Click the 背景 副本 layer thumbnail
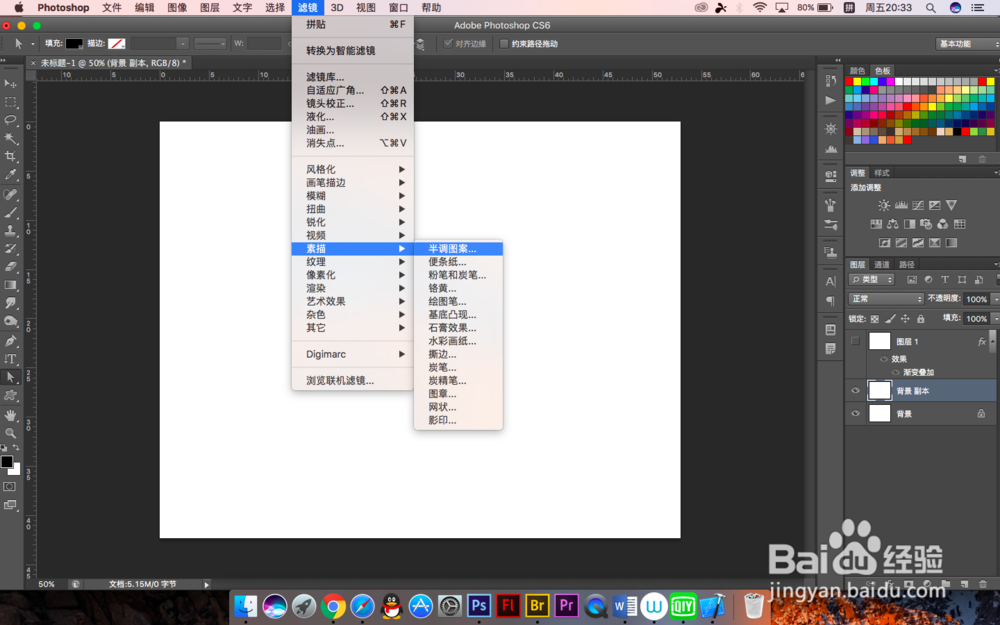The image size is (1000, 625). pyautogui.click(x=879, y=390)
